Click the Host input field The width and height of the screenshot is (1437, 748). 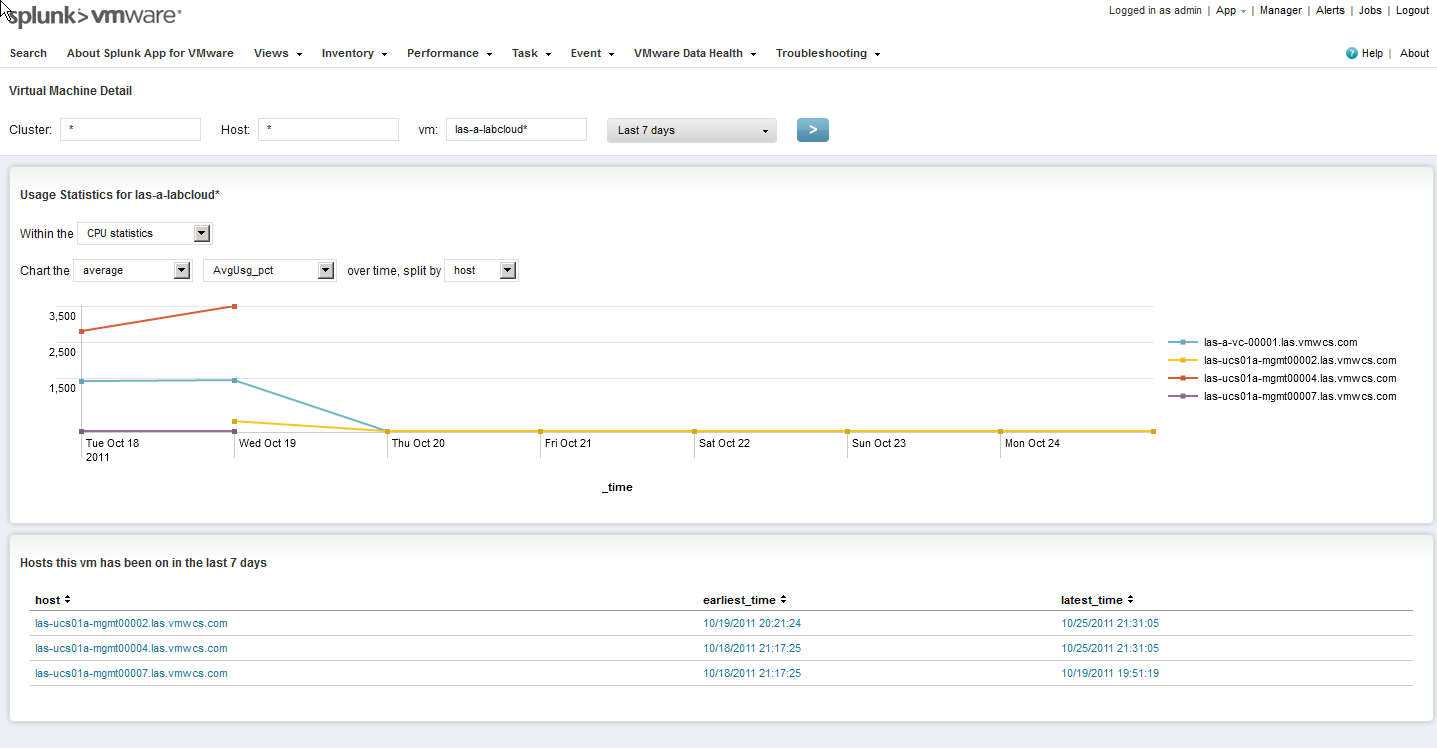tap(328, 129)
